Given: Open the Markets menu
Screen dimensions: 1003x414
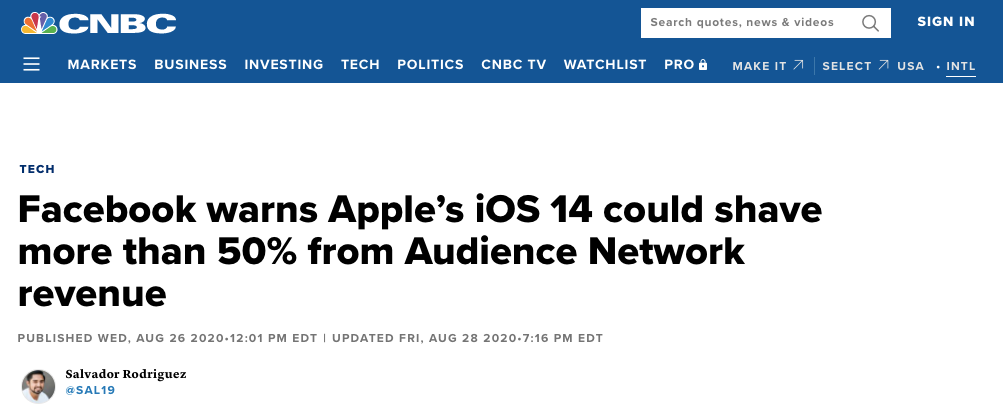Looking at the screenshot, I should click(102, 65).
